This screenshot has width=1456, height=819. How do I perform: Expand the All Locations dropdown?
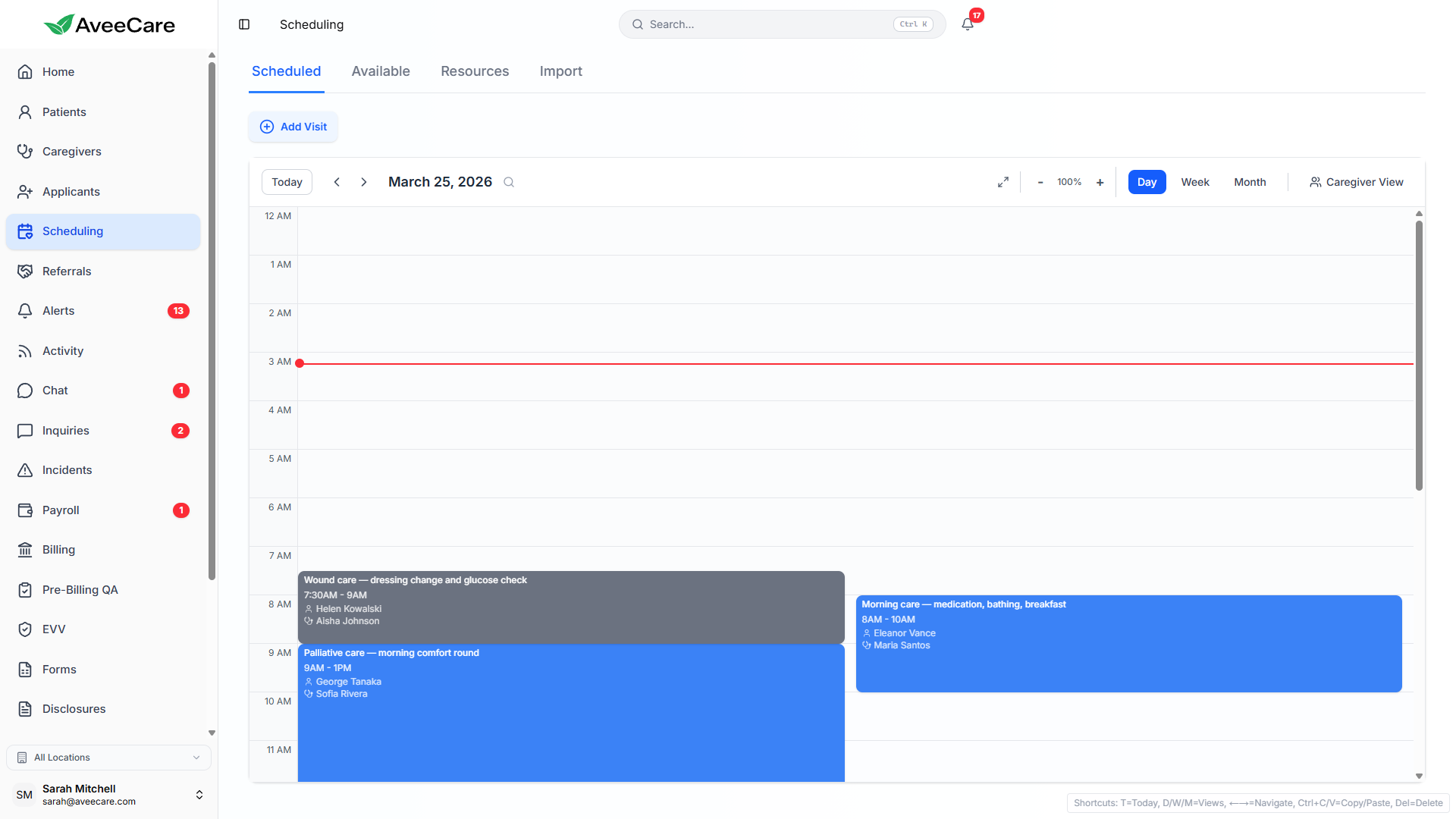click(x=108, y=757)
